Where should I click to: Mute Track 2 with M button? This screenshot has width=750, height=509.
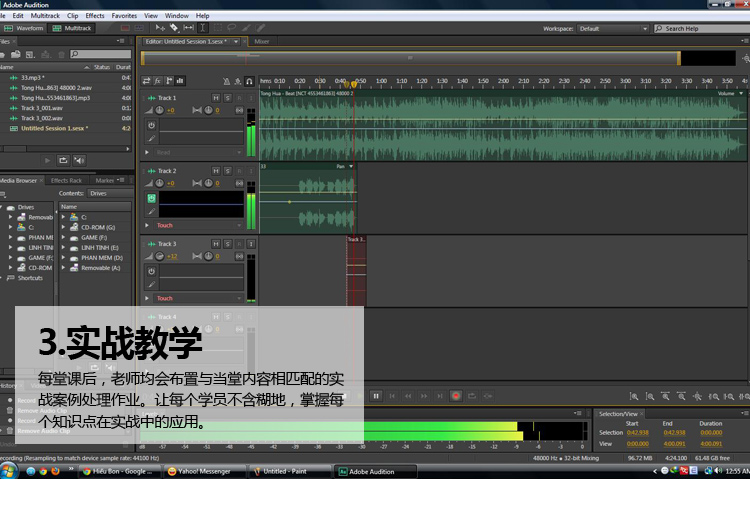[x=216, y=171]
